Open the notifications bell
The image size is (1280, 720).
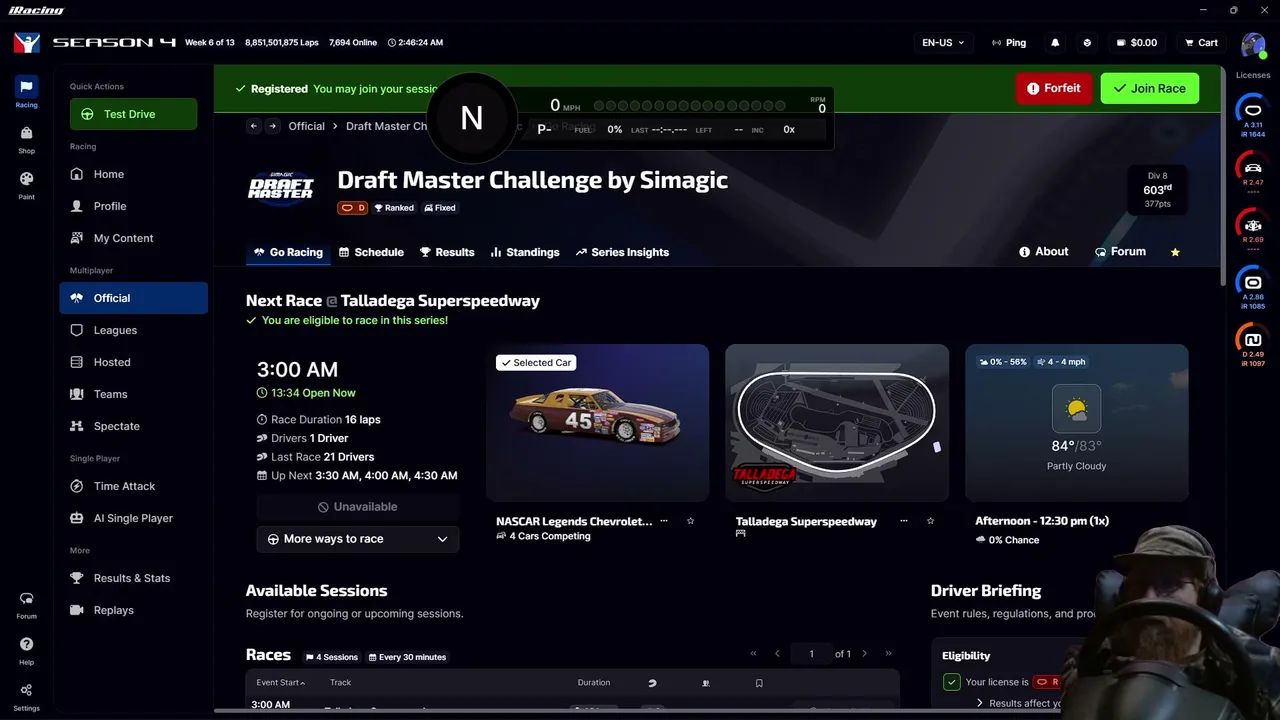1055,43
